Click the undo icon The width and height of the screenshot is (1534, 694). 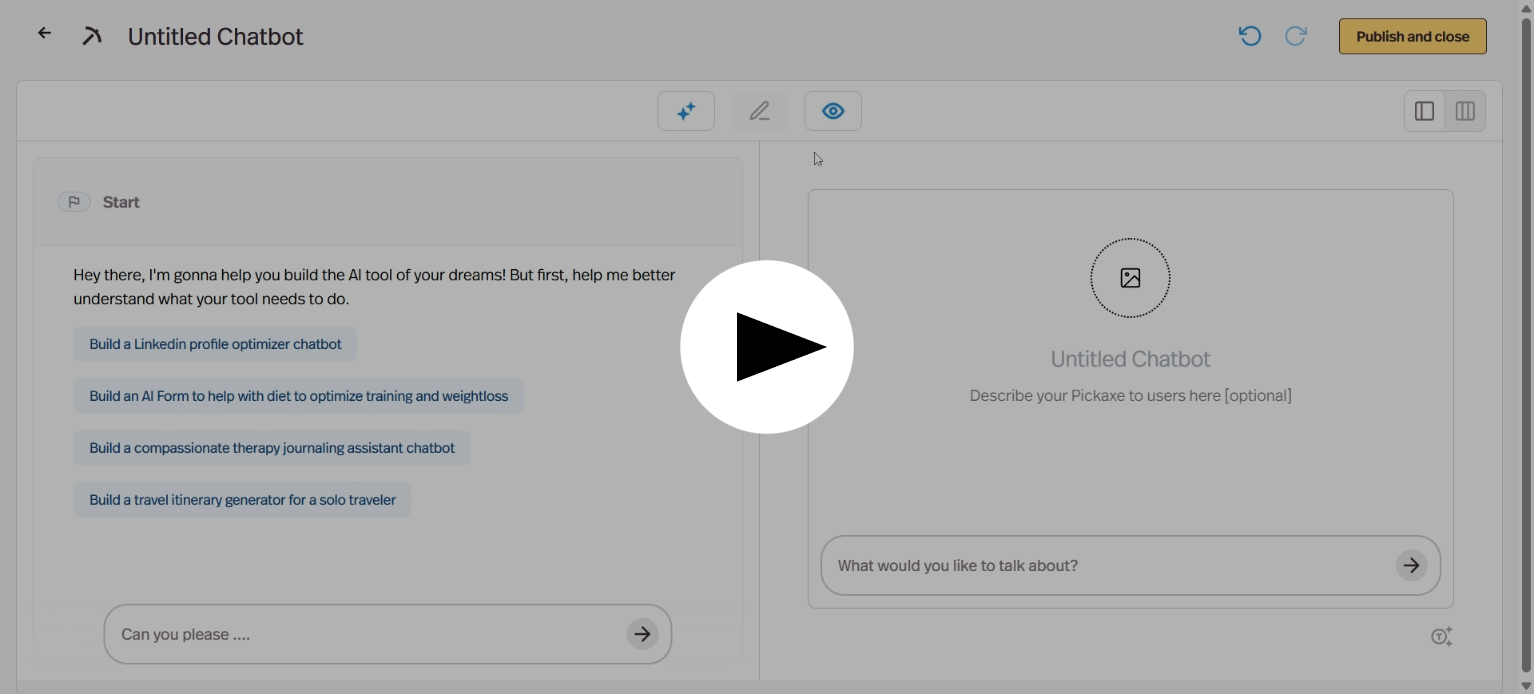click(1249, 36)
